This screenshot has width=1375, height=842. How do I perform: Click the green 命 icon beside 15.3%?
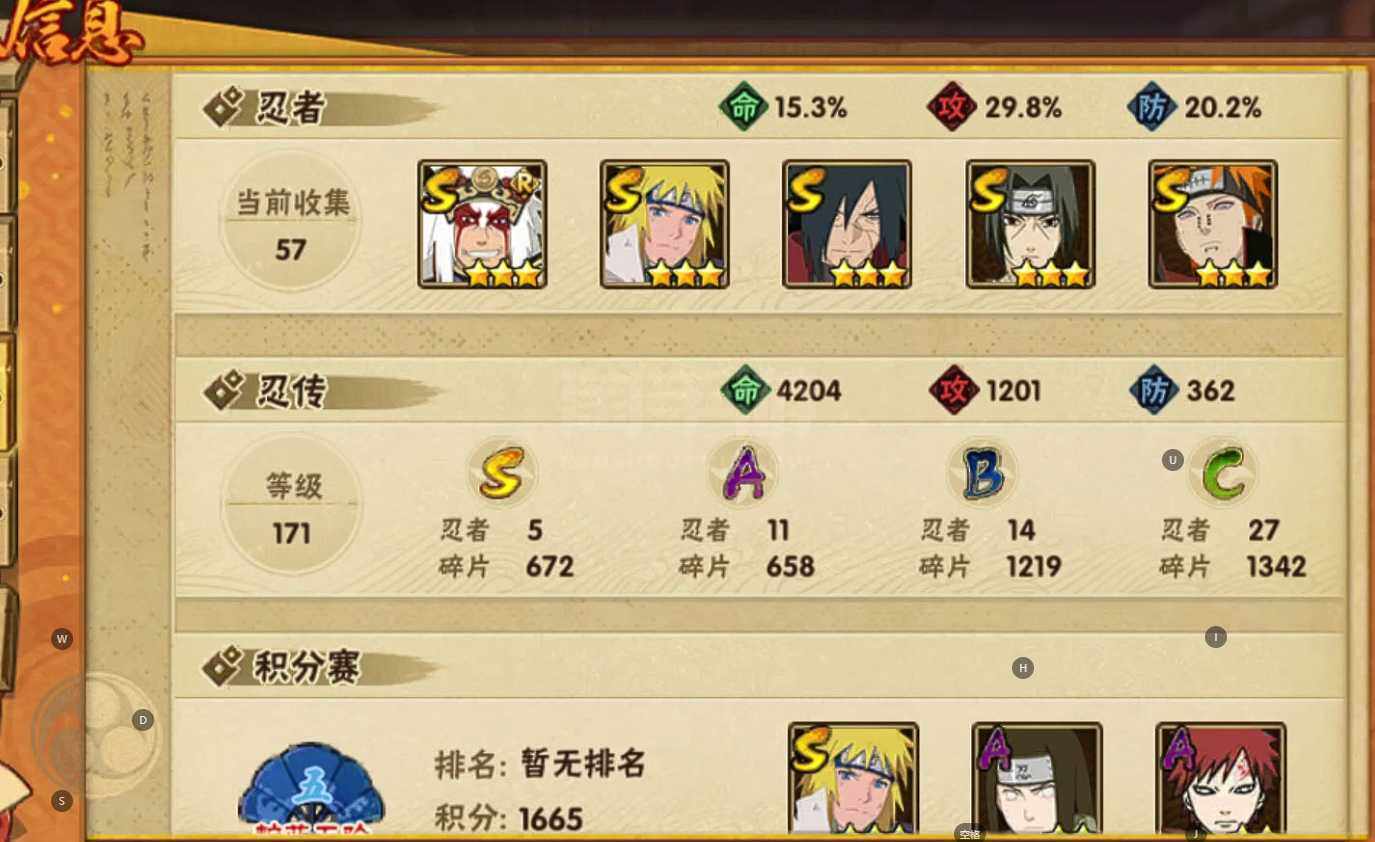(x=743, y=107)
